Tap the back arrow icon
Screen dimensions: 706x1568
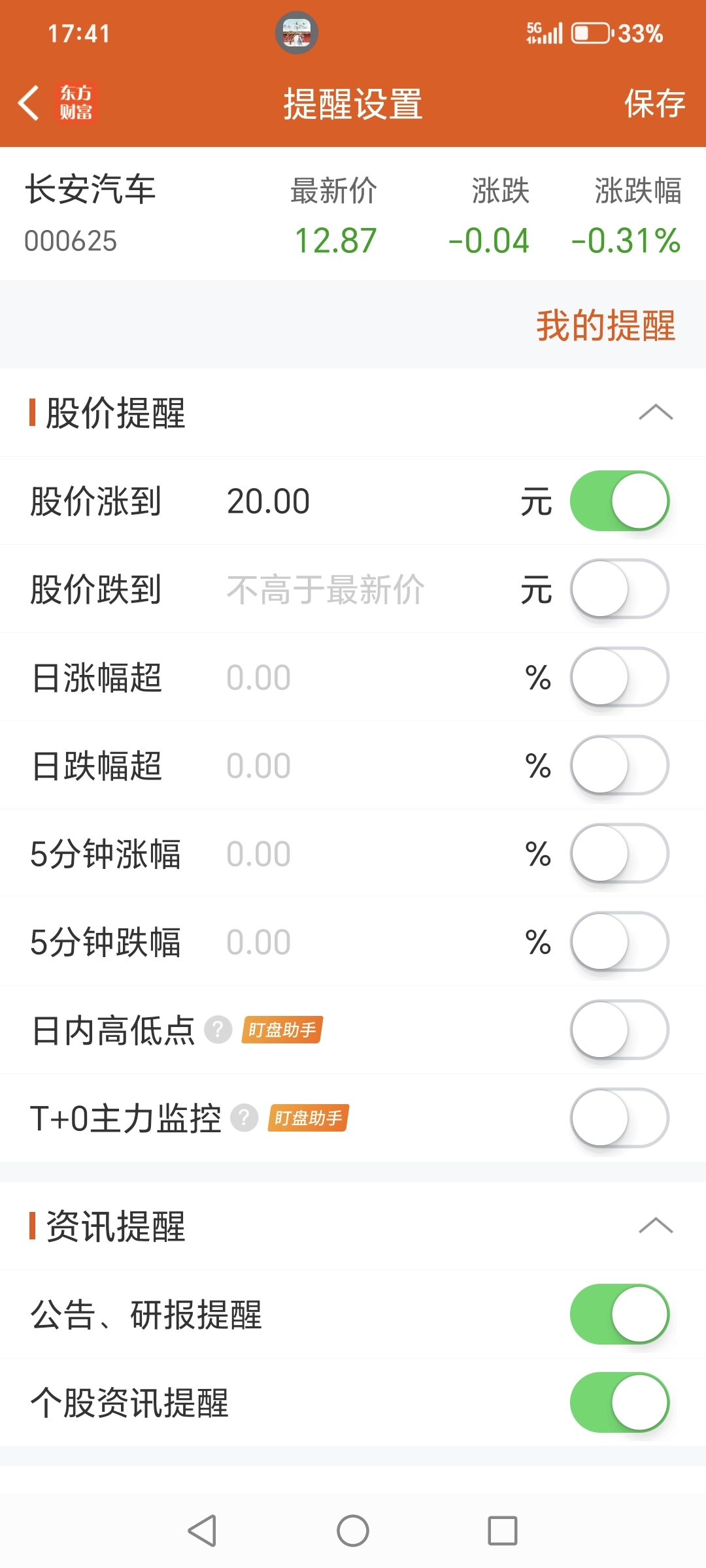29,103
